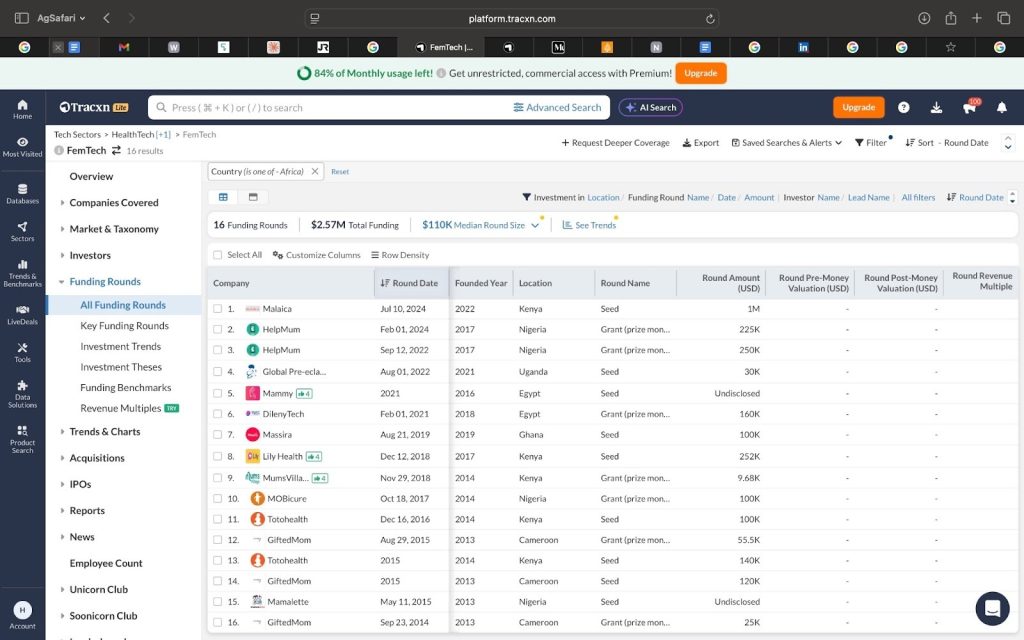This screenshot has width=1024, height=640.
Task: Select the checkbox next to MOBicure
Action: click(218, 498)
